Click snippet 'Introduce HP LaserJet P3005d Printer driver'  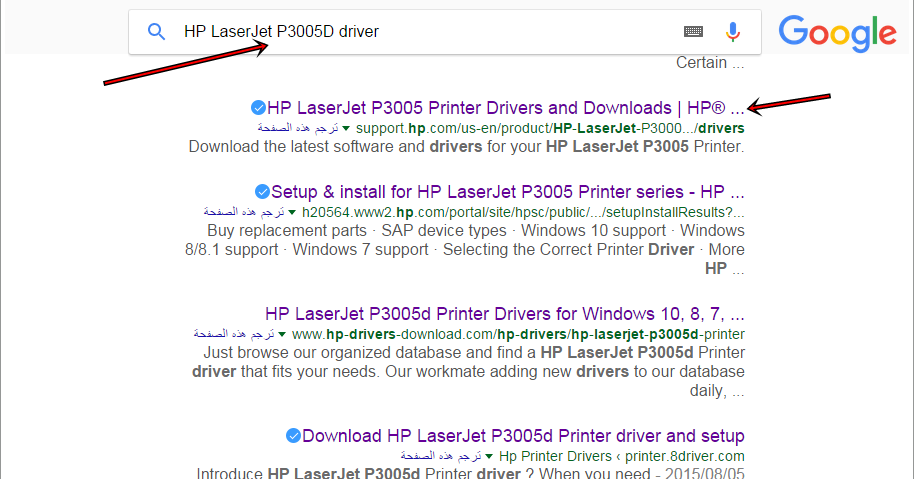[470, 473]
